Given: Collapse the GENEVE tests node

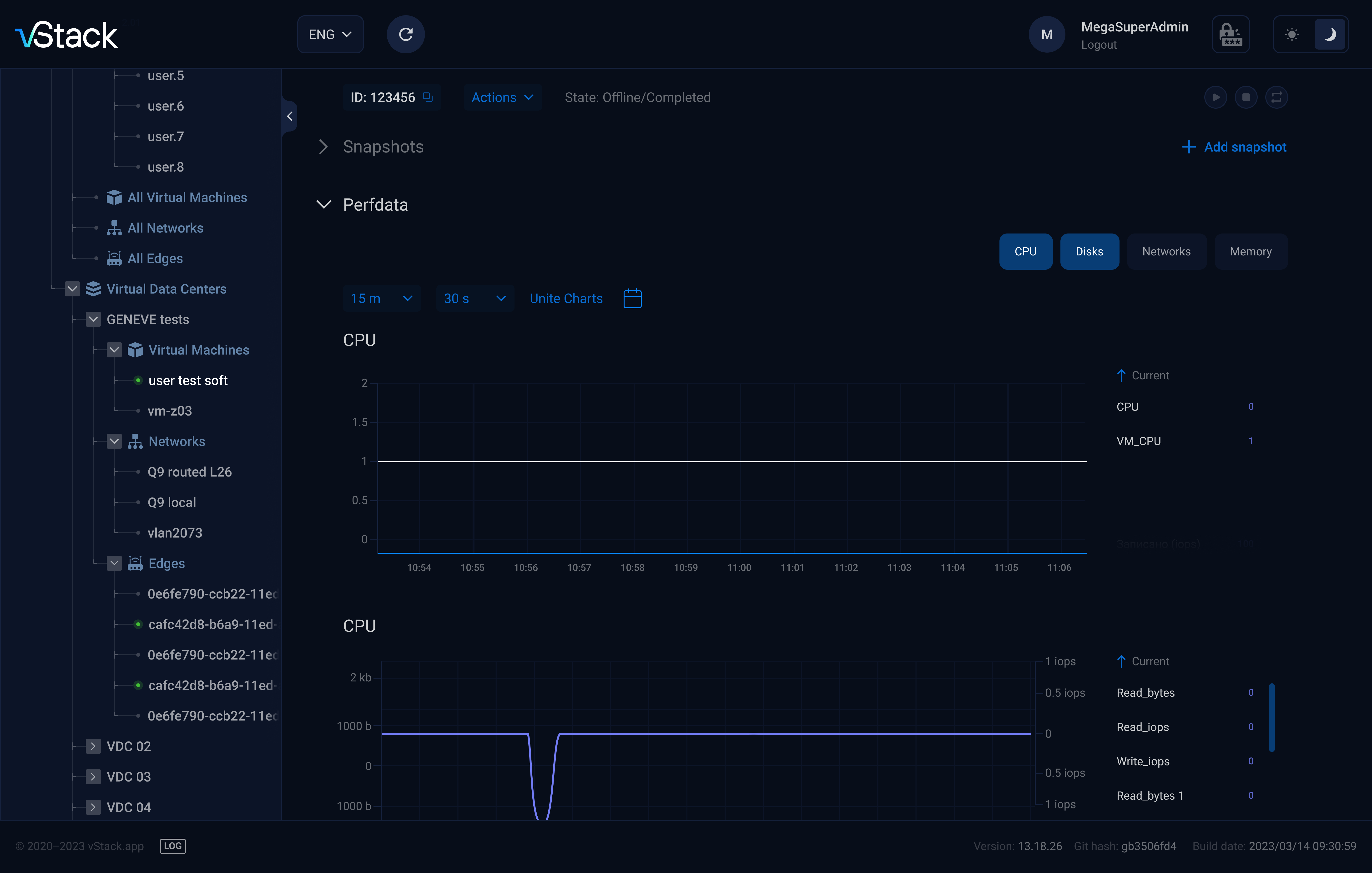Looking at the screenshot, I should (x=93, y=319).
